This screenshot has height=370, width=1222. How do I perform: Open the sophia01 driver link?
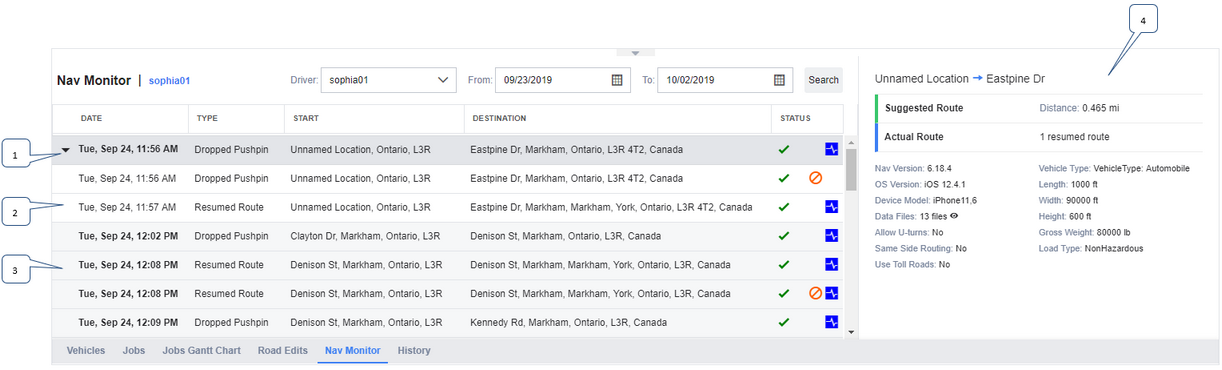170,80
